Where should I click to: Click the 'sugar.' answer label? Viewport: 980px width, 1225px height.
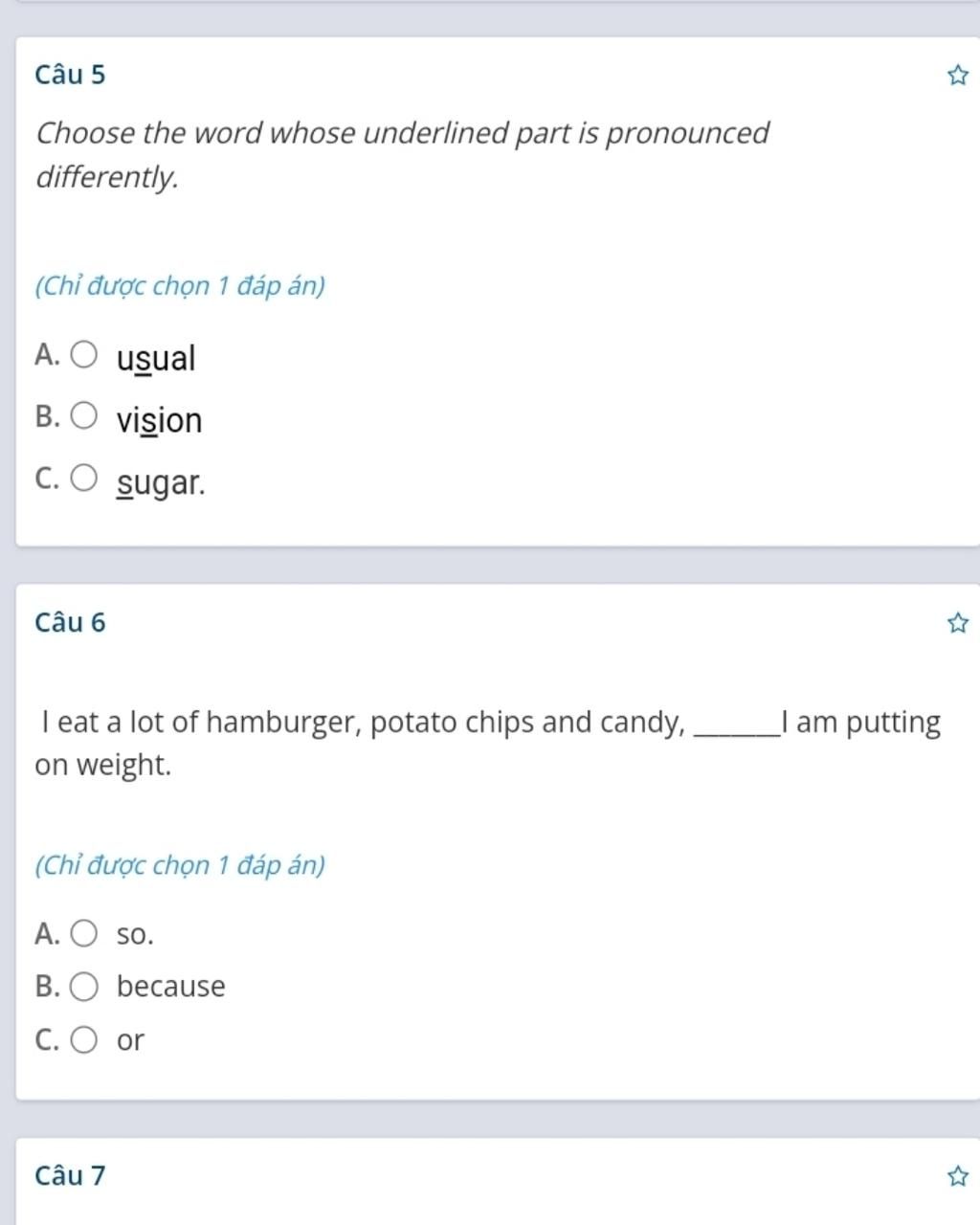point(161,482)
